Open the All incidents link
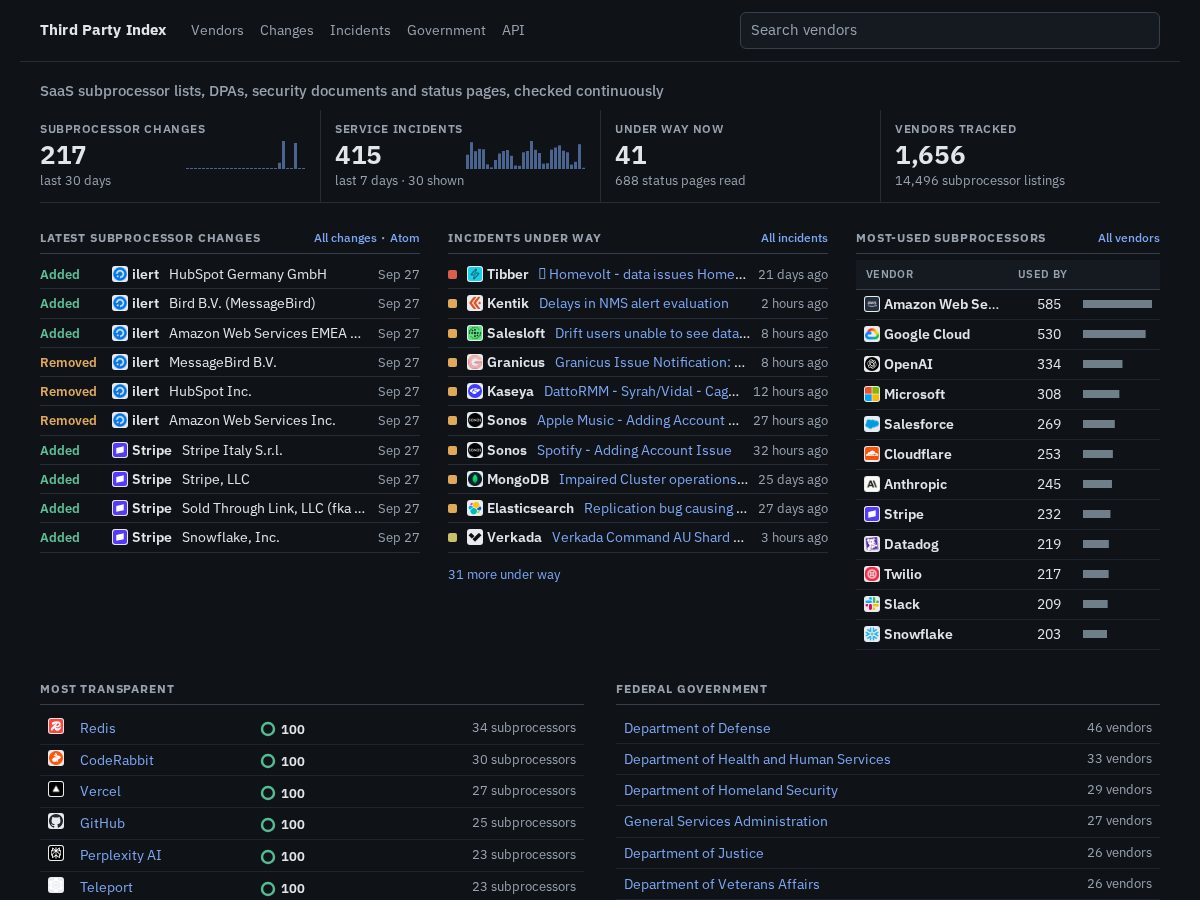This screenshot has height=900, width=1200. [794, 238]
